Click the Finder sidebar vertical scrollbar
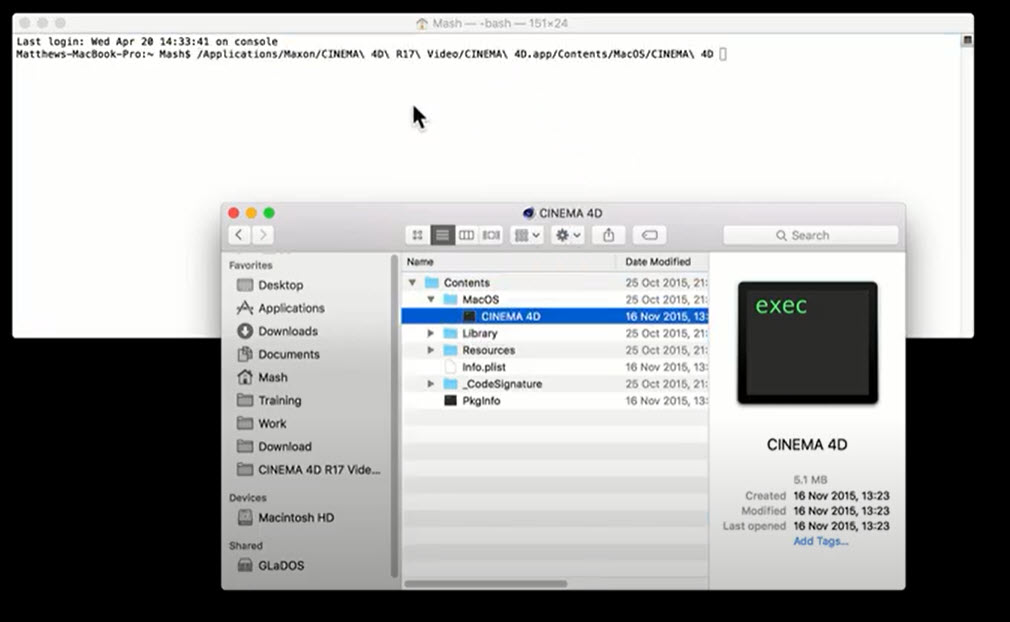1010x622 pixels. pos(394,416)
